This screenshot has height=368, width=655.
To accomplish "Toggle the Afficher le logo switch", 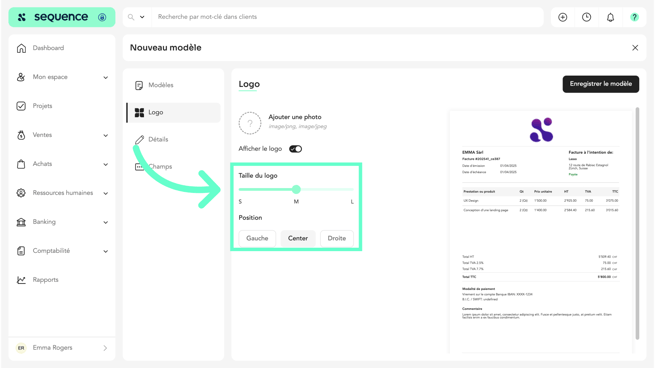I will [x=295, y=149].
